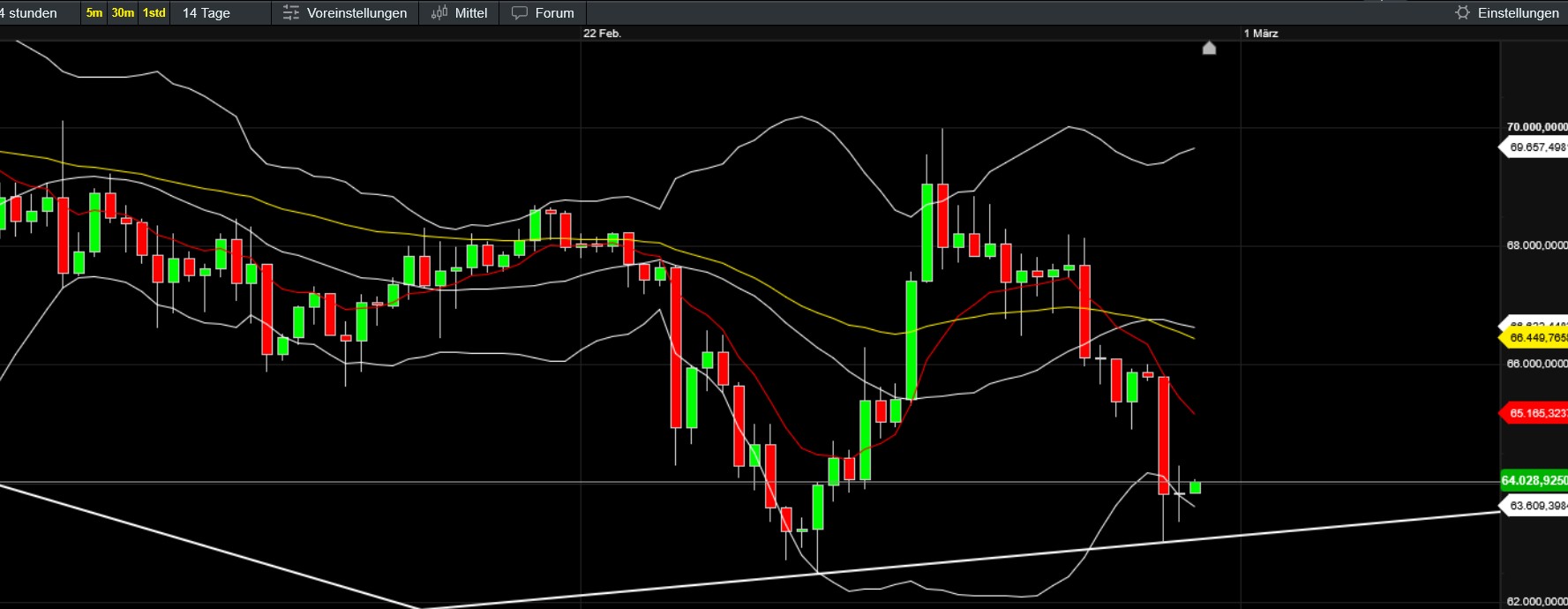The width and height of the screenshot is (1568, 609).
Task: Open the Voreinstellungen presets menu
Action: (x=356, y=13)
